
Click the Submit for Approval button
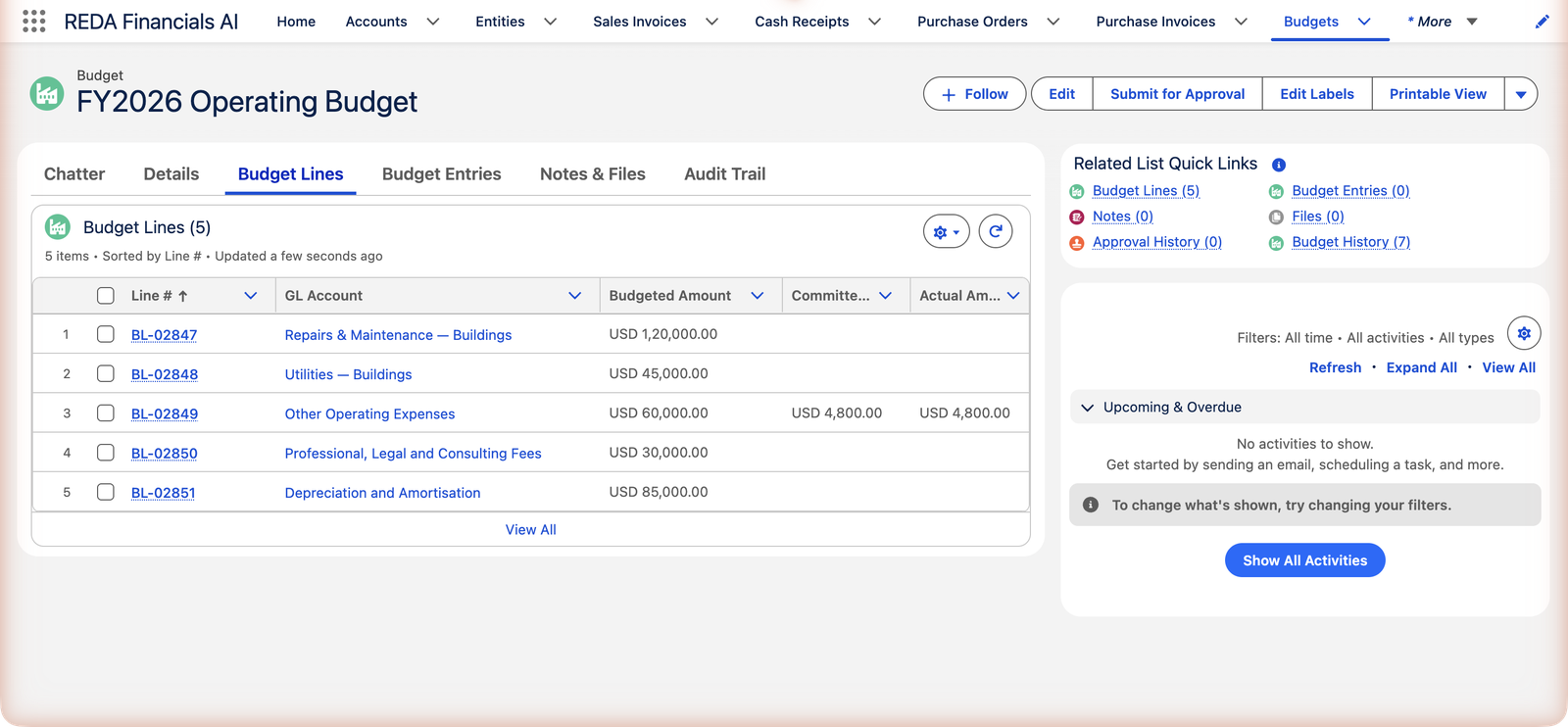pyautogui.click(x=1178, y=94)
